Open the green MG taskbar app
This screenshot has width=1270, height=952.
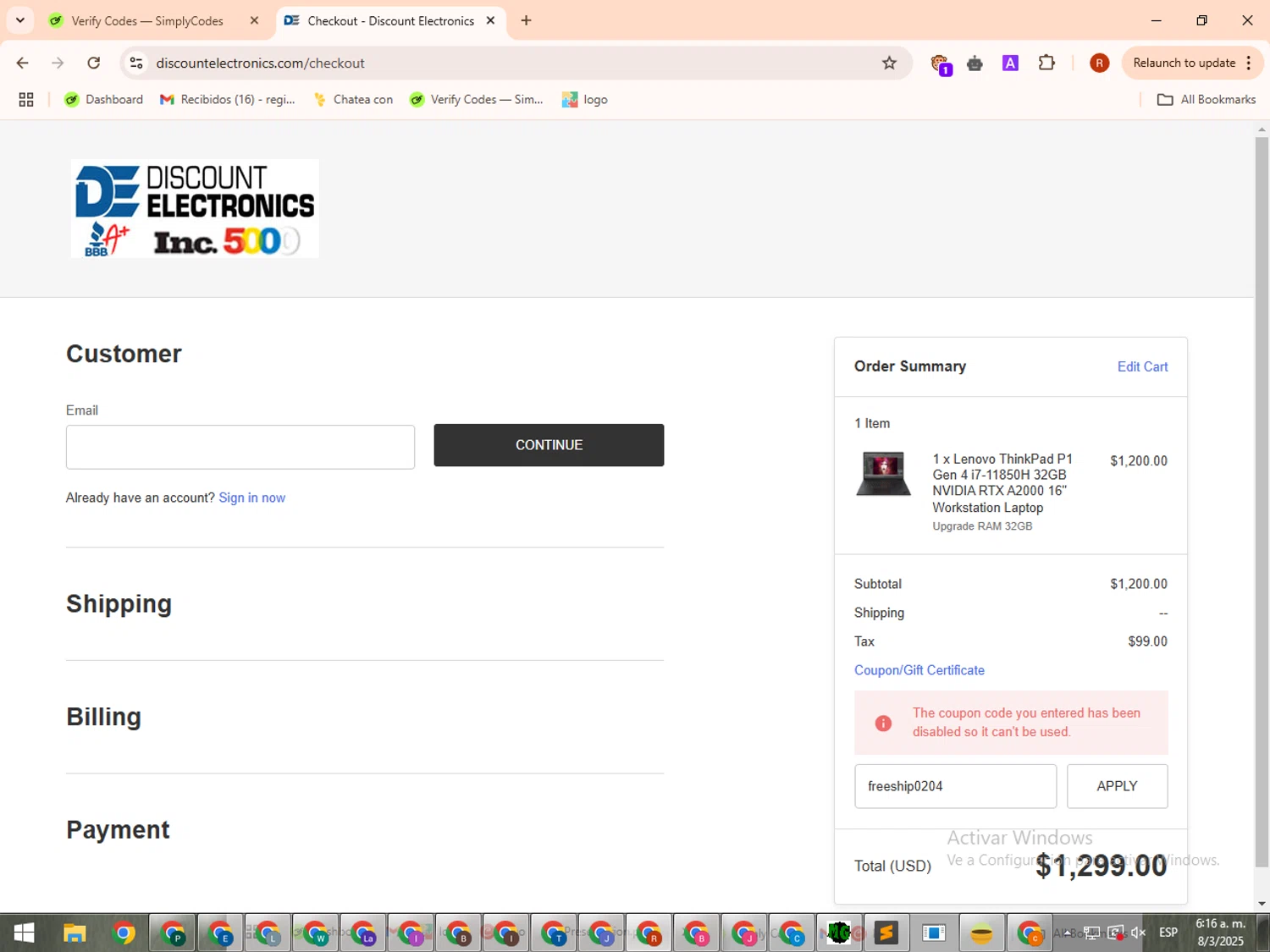839,933
